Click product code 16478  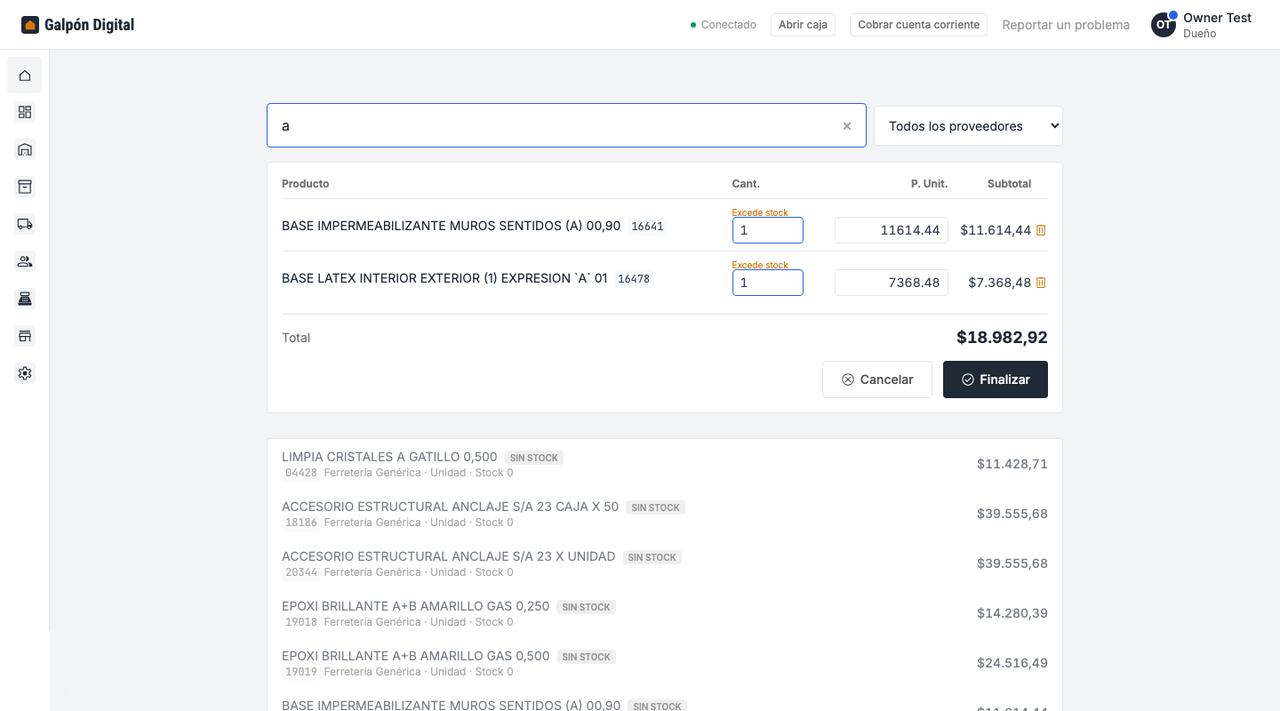[x=634, y=279]
